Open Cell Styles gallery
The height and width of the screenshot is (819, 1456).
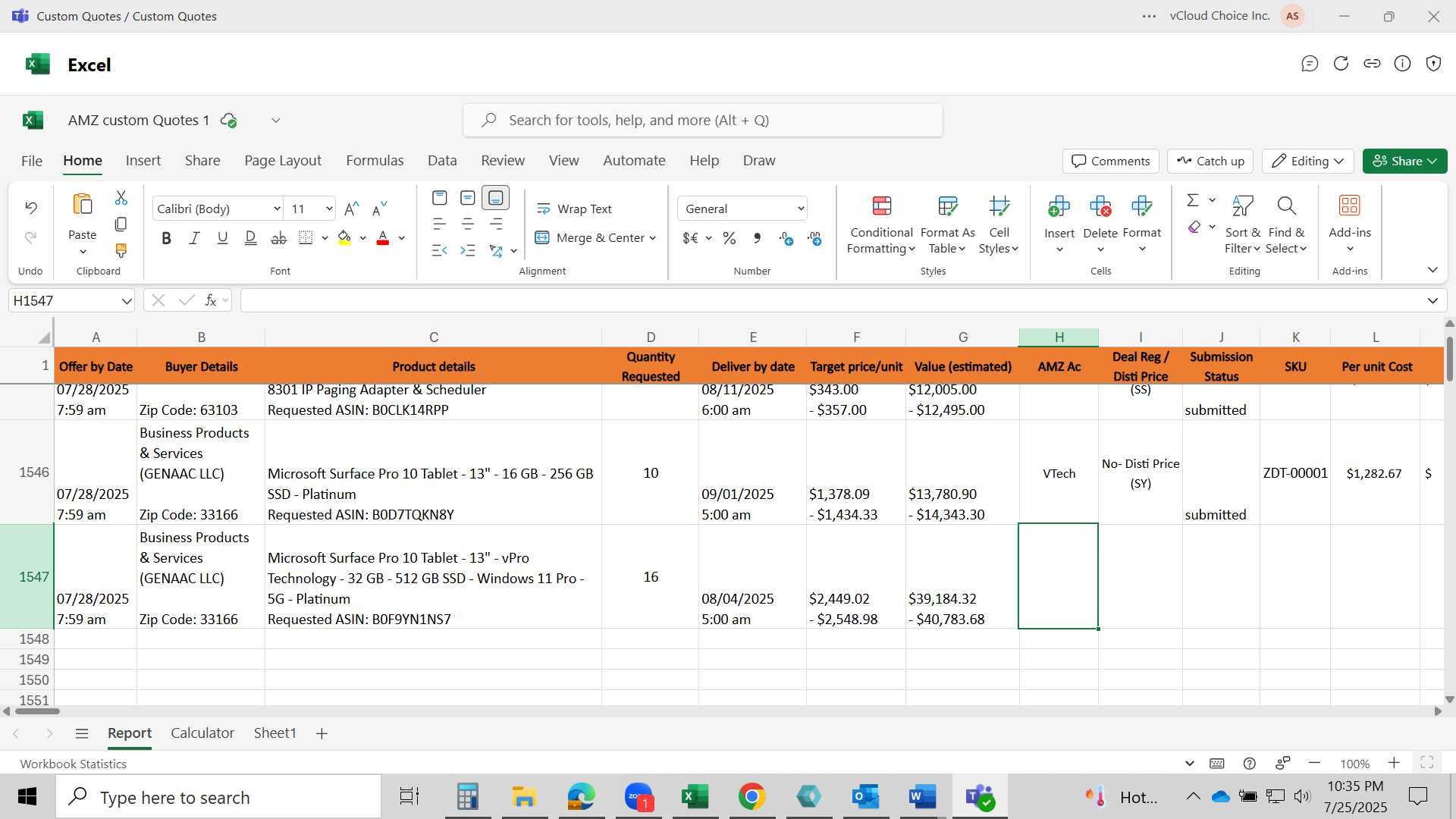tap(999, 224)
